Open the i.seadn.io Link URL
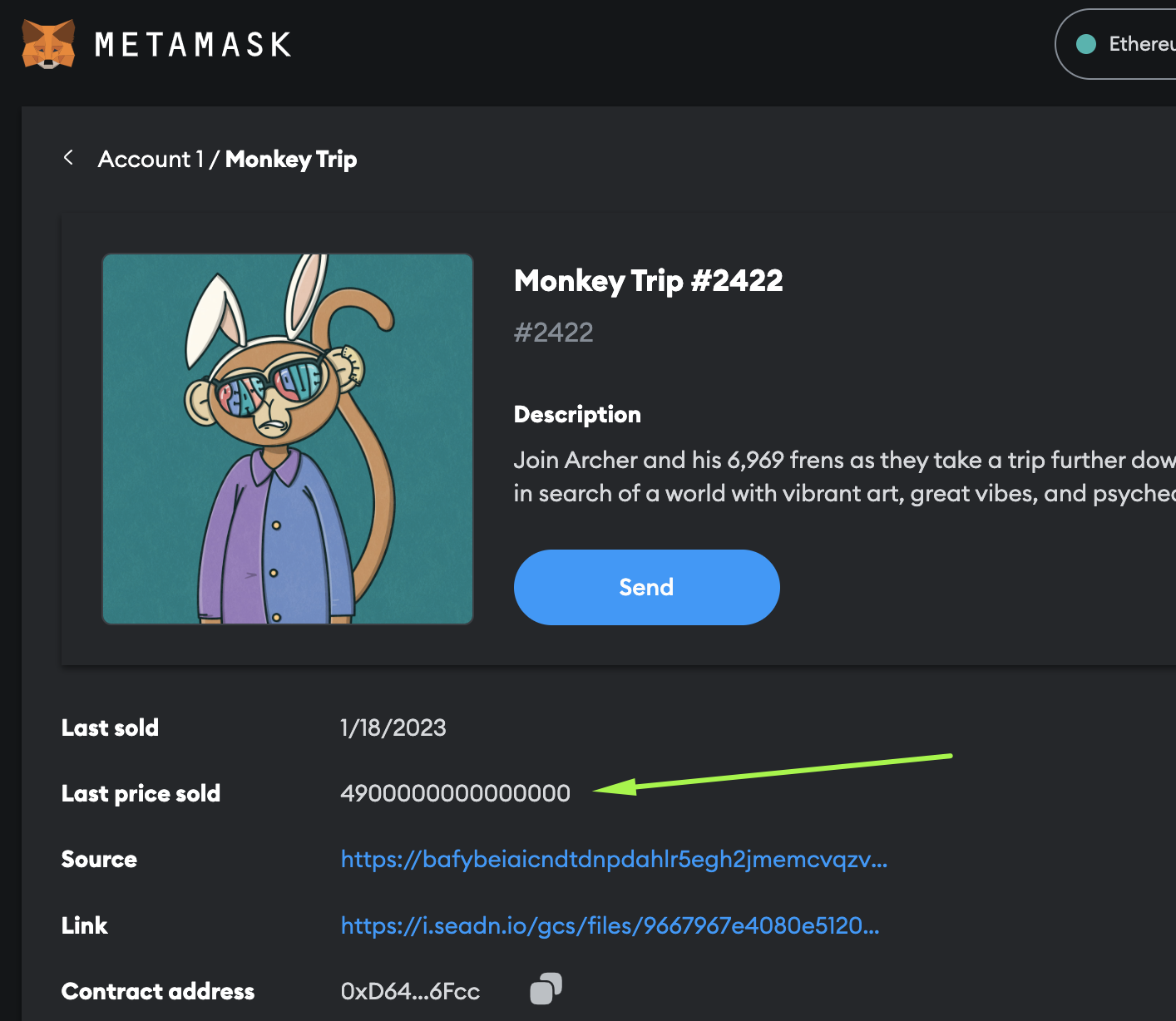1176x1021 pixels. click(x=610, y=925)
